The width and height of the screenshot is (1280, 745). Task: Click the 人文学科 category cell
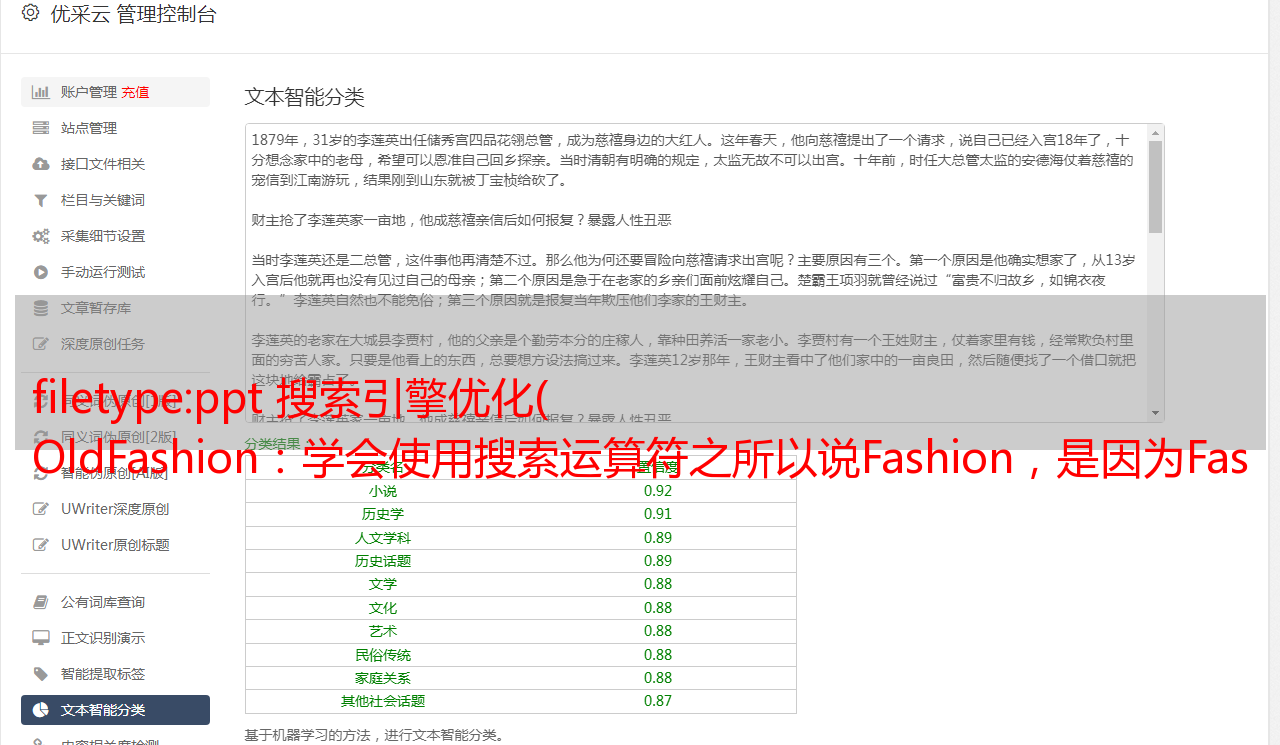(383, 538)
